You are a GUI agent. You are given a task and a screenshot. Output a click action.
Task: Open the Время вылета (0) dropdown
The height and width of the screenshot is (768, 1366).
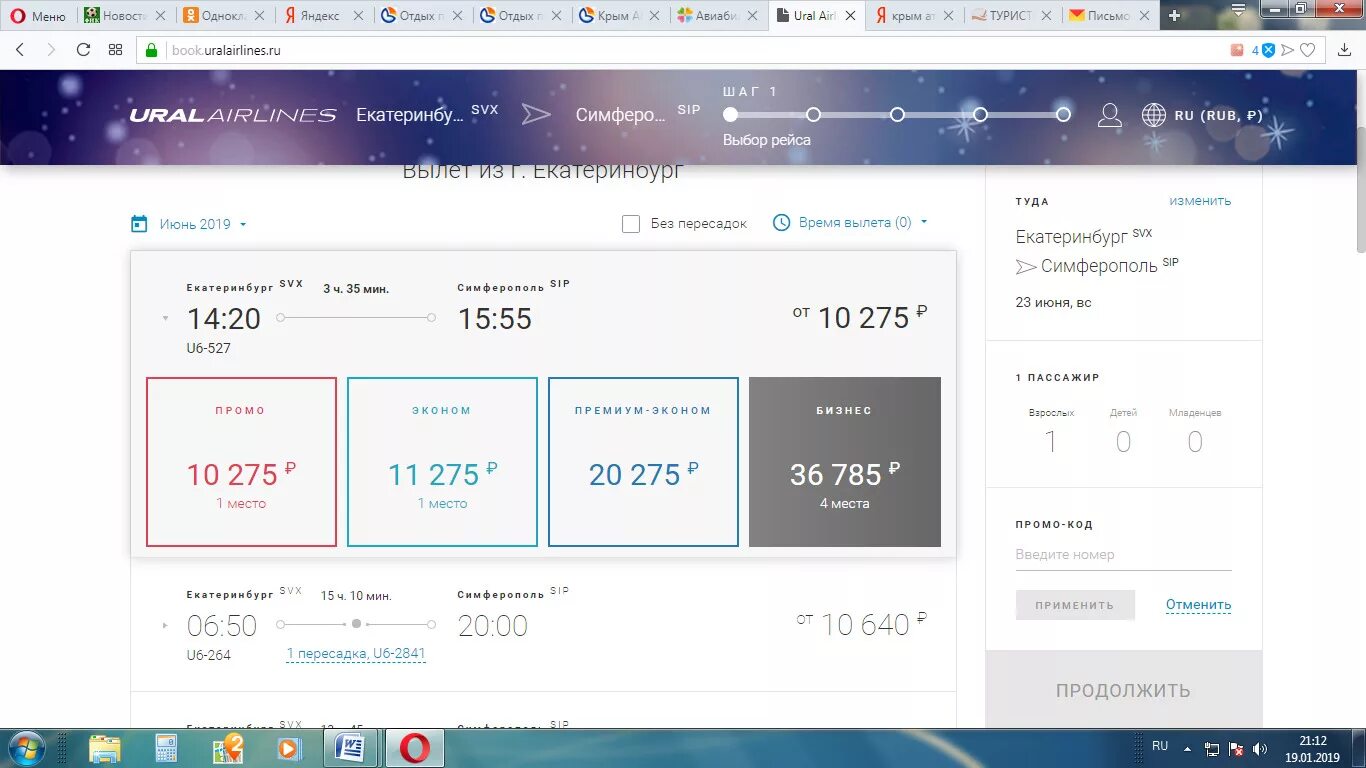[863, 223]
